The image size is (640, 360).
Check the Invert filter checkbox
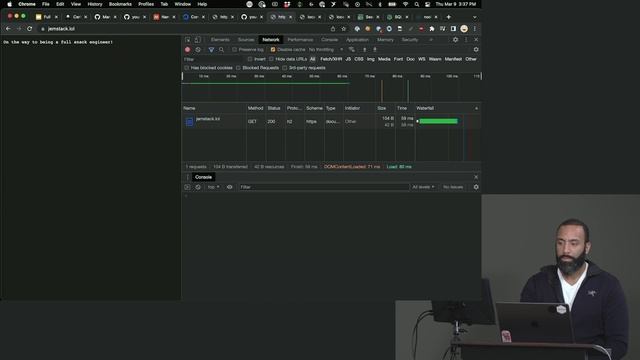click(x=250, y=59)
